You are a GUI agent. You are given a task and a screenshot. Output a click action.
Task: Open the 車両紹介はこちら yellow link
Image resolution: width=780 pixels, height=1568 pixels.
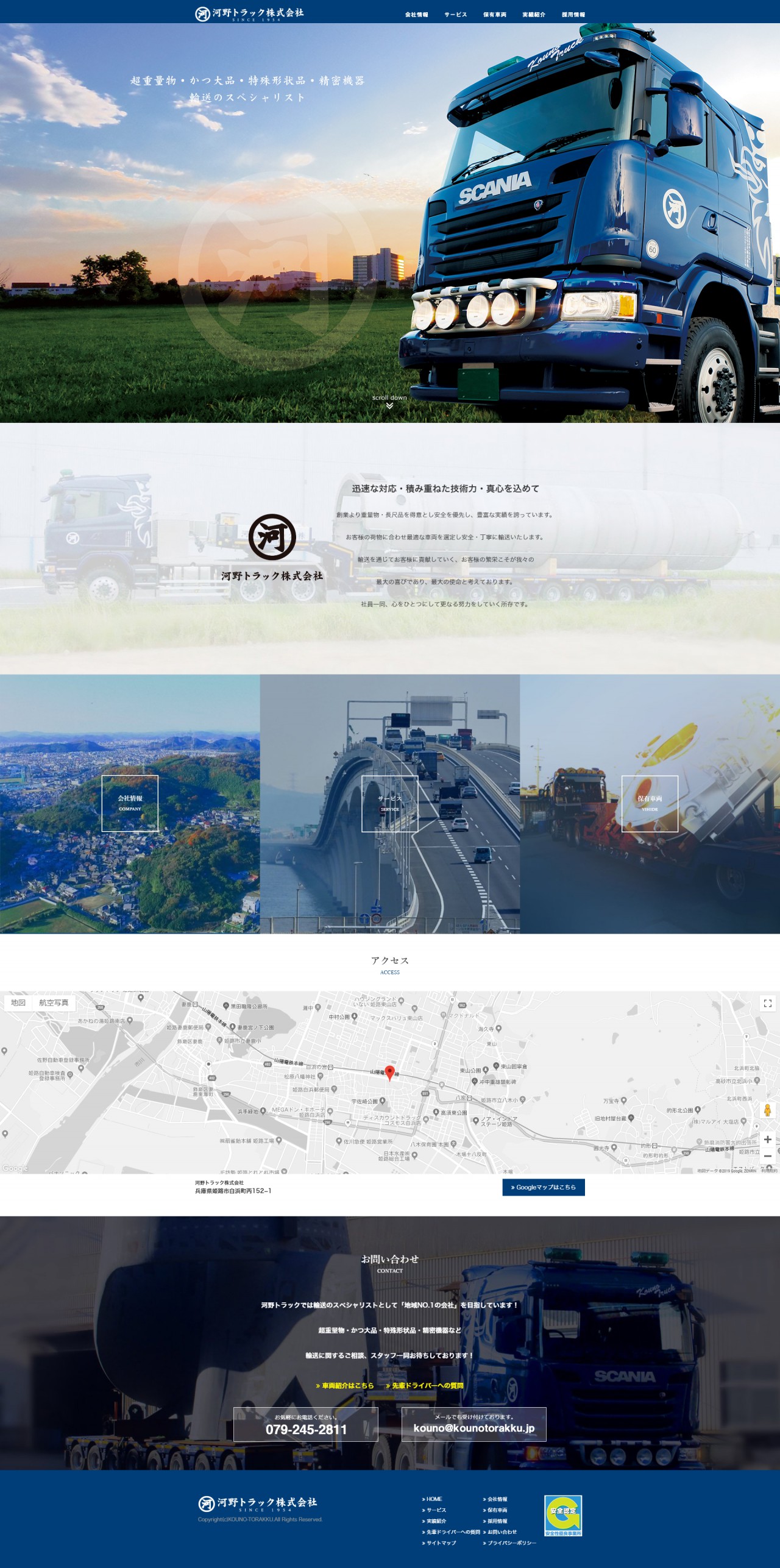[x=345, y=1385]
